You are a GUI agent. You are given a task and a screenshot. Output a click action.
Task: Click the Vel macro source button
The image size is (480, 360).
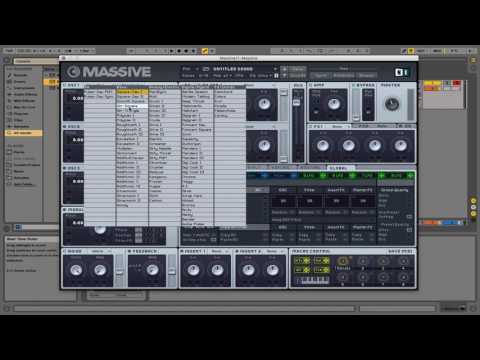point(322,261)
